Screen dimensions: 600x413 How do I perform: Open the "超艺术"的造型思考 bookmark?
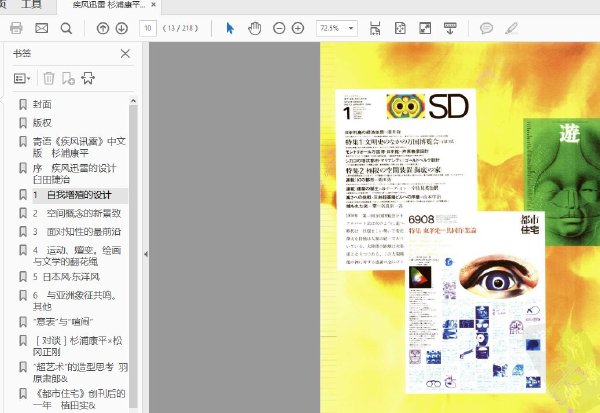tap(80, 373)
